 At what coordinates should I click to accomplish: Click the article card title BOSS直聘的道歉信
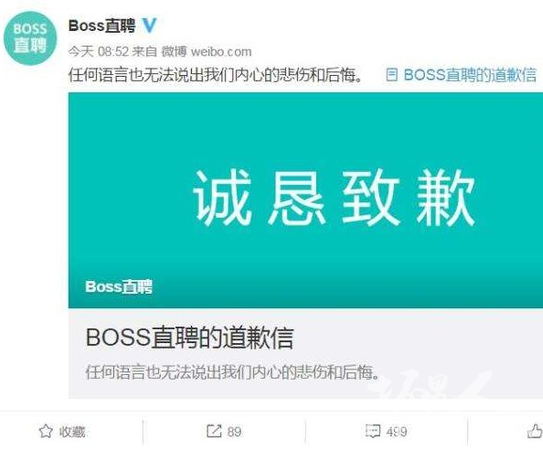coord(190,337)
